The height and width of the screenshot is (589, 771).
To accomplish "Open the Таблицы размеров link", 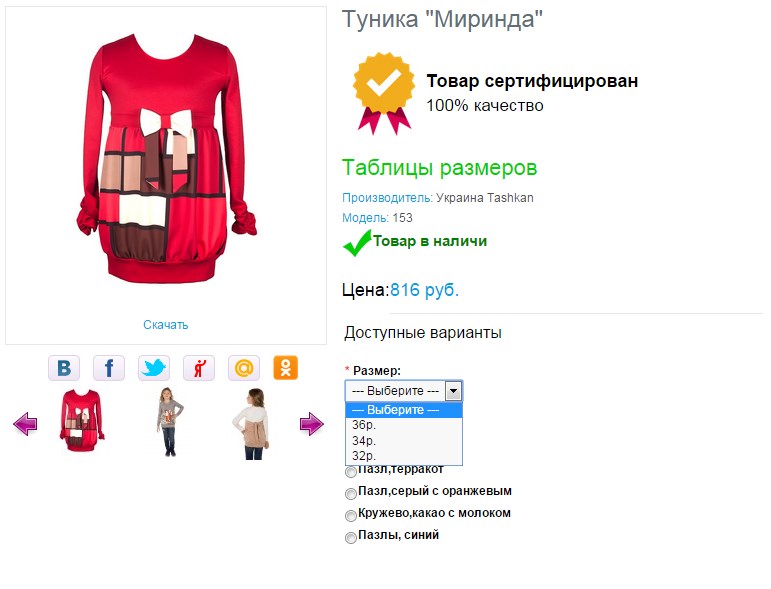I will (440, 168).
